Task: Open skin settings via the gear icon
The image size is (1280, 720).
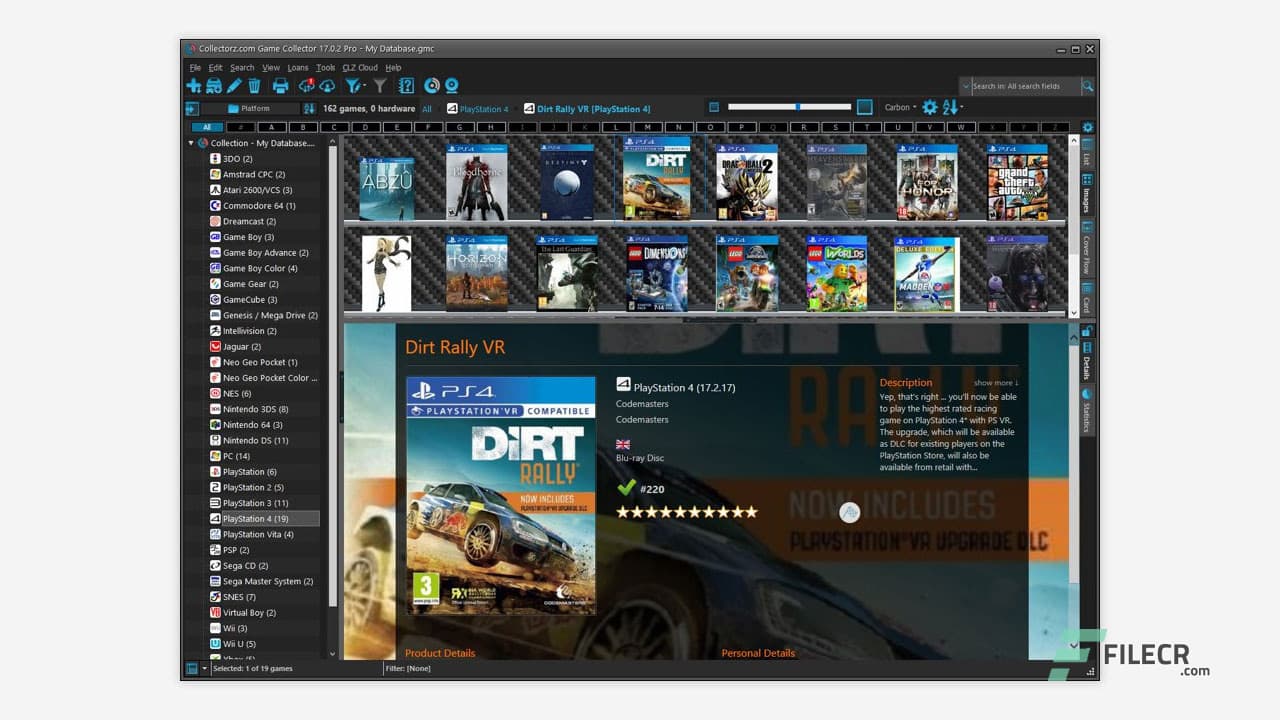Action: (x=930, y=106)
